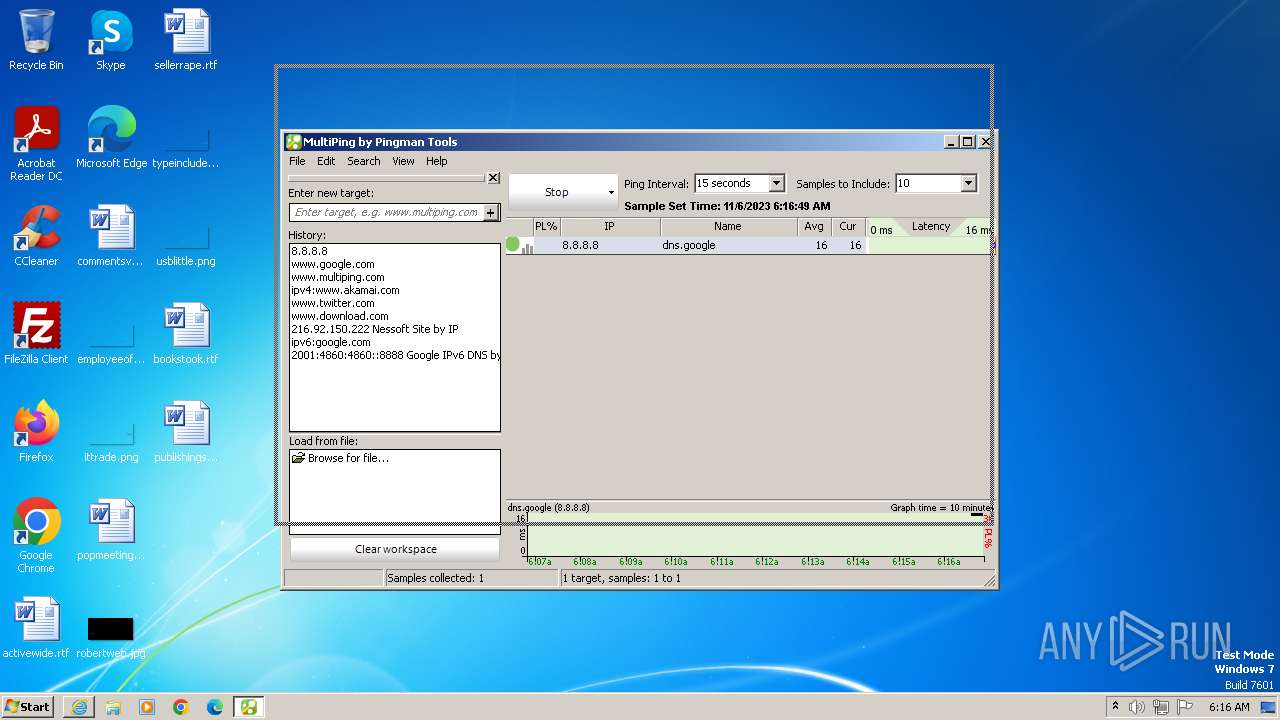This screenshot has height=720, width=1280.
Task: Select 8.8.8.8 in History list
Action: tap(309, 251)
